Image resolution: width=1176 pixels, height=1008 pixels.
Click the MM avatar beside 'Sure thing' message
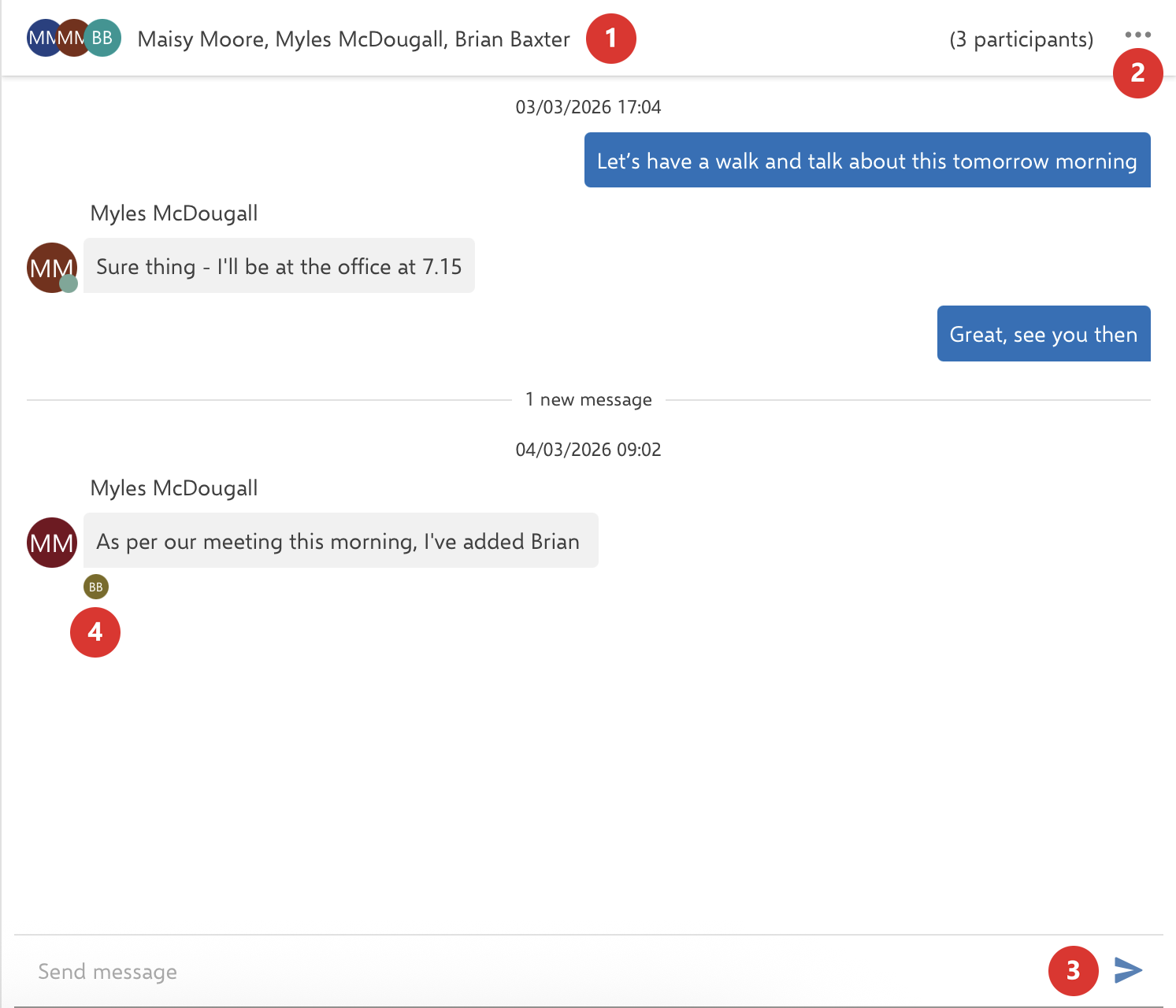tap(52, 268)
